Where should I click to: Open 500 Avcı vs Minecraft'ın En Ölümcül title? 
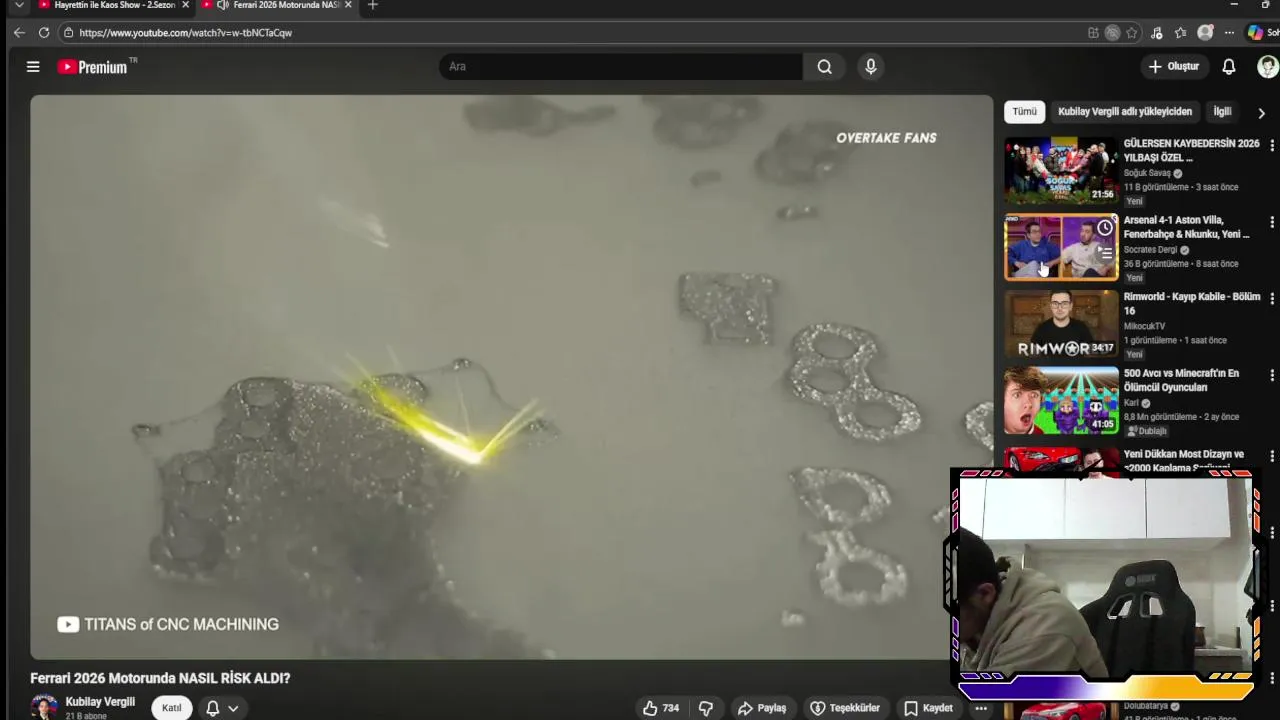(1181, 380)
